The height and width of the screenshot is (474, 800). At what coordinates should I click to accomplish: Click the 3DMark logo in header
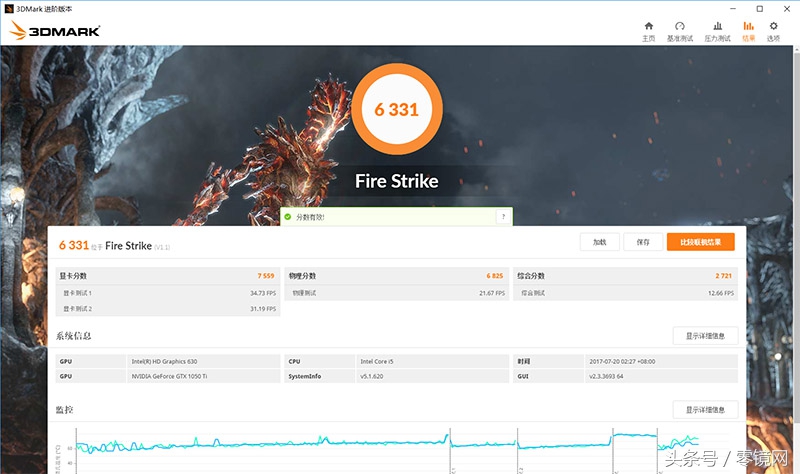(x=55, y=31)
